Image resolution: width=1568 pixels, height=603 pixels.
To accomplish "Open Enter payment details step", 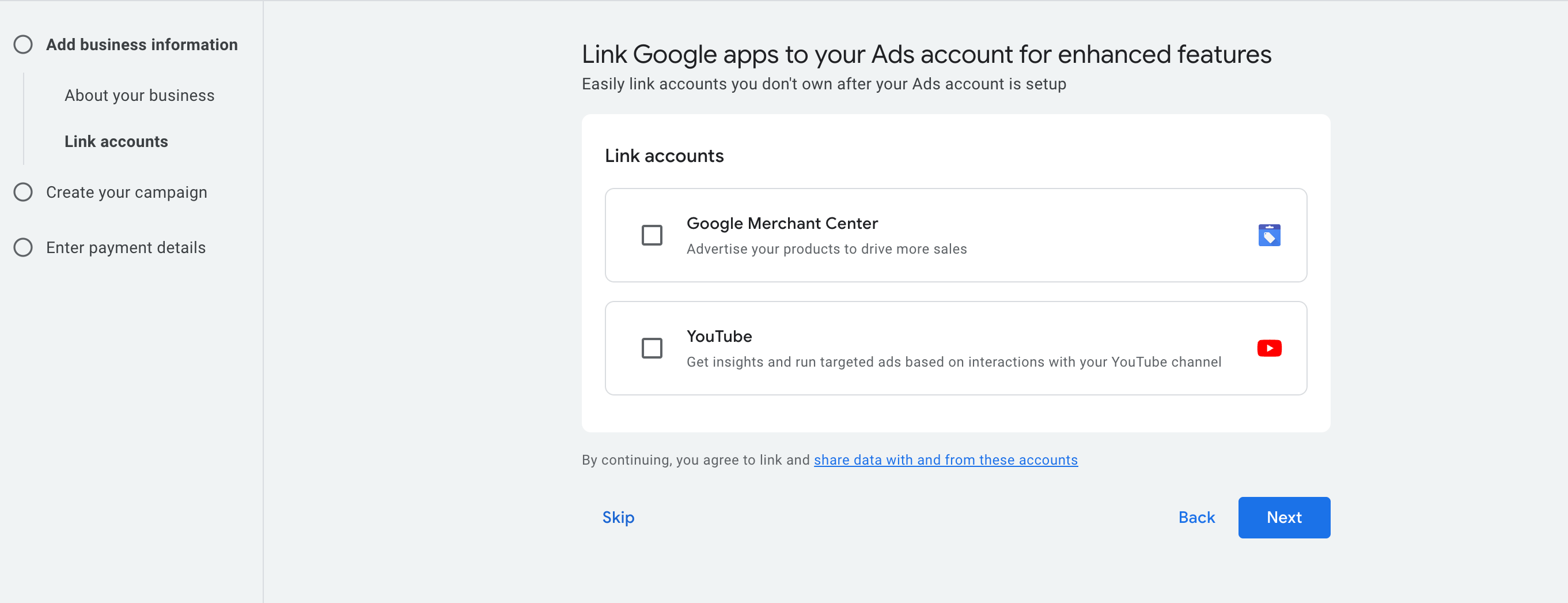I will coord(126,247).
